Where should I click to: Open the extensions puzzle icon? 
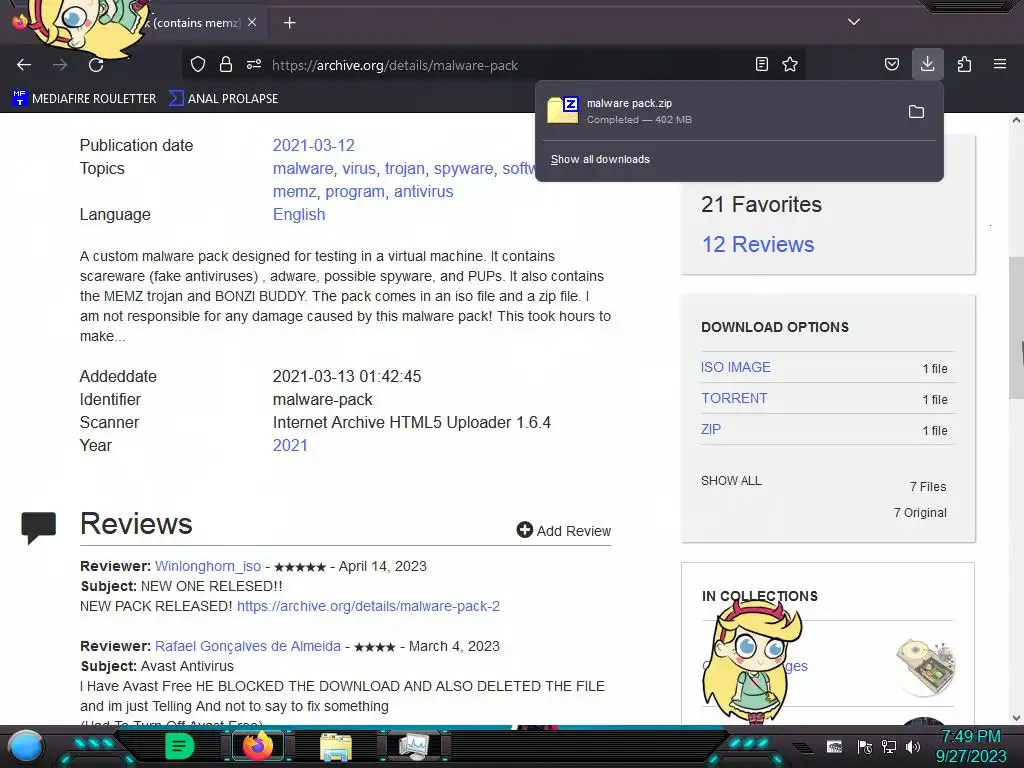click(964, 64)
